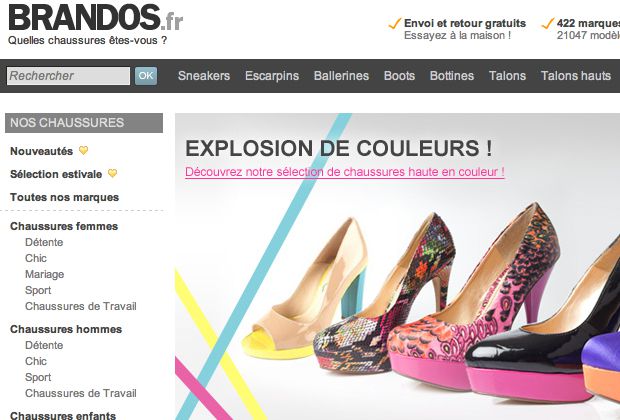Open Toutes nos marques link
The height and width of the screenshot is (420, 620).
coord(64,197)
